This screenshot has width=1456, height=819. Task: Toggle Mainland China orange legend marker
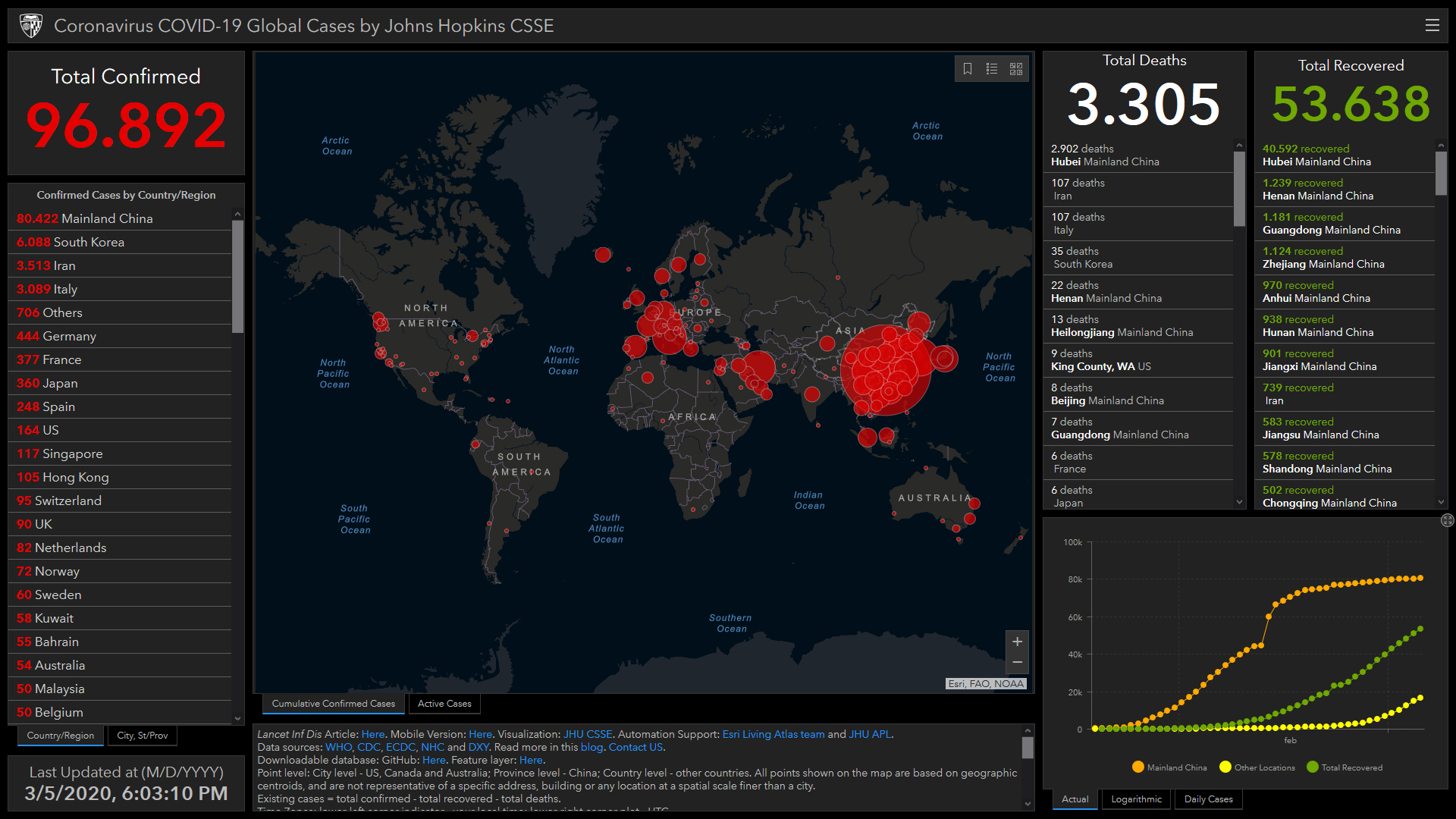[1137, 767]
